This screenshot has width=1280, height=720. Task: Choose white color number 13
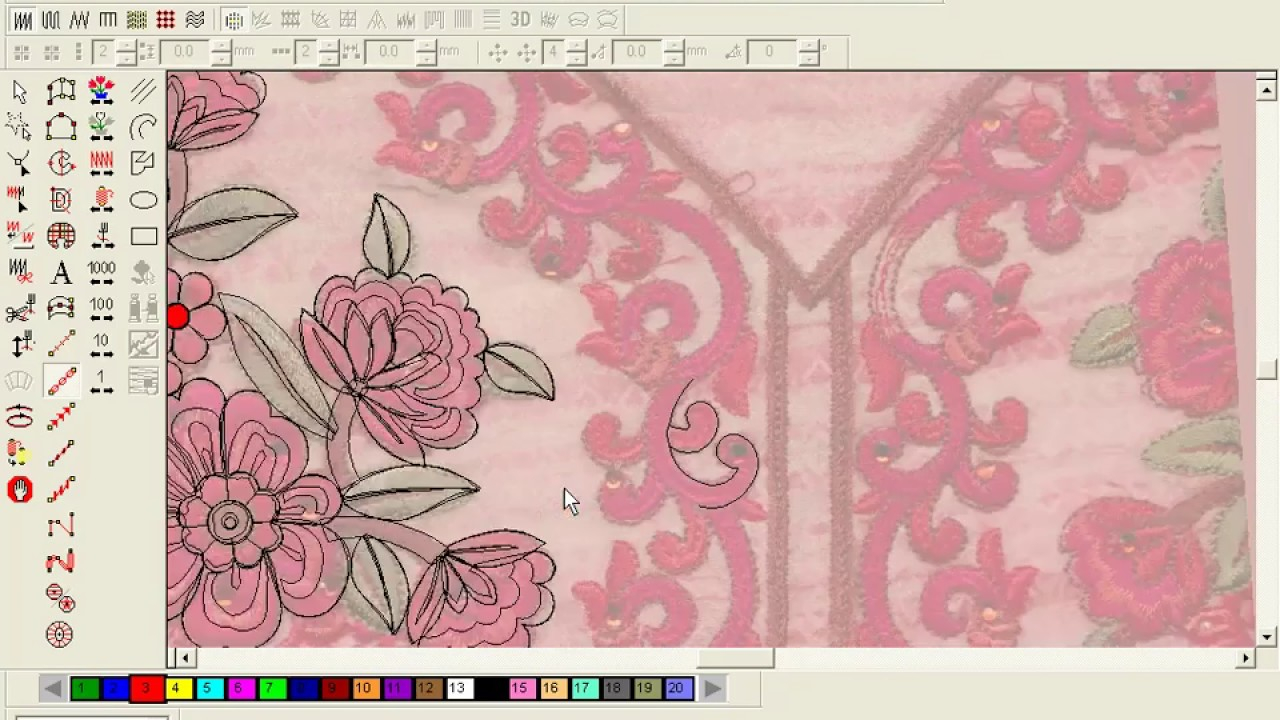[457, 688]
